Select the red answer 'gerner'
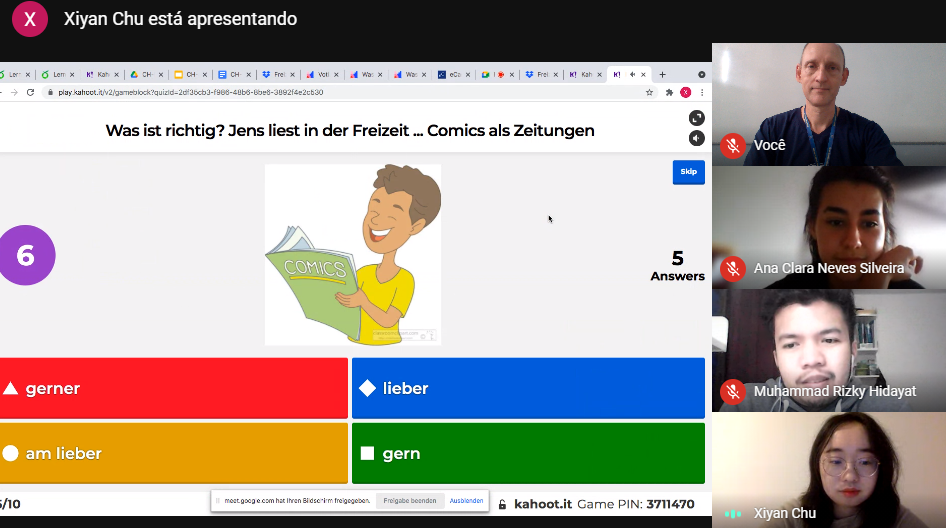 [x=174, y=388]
